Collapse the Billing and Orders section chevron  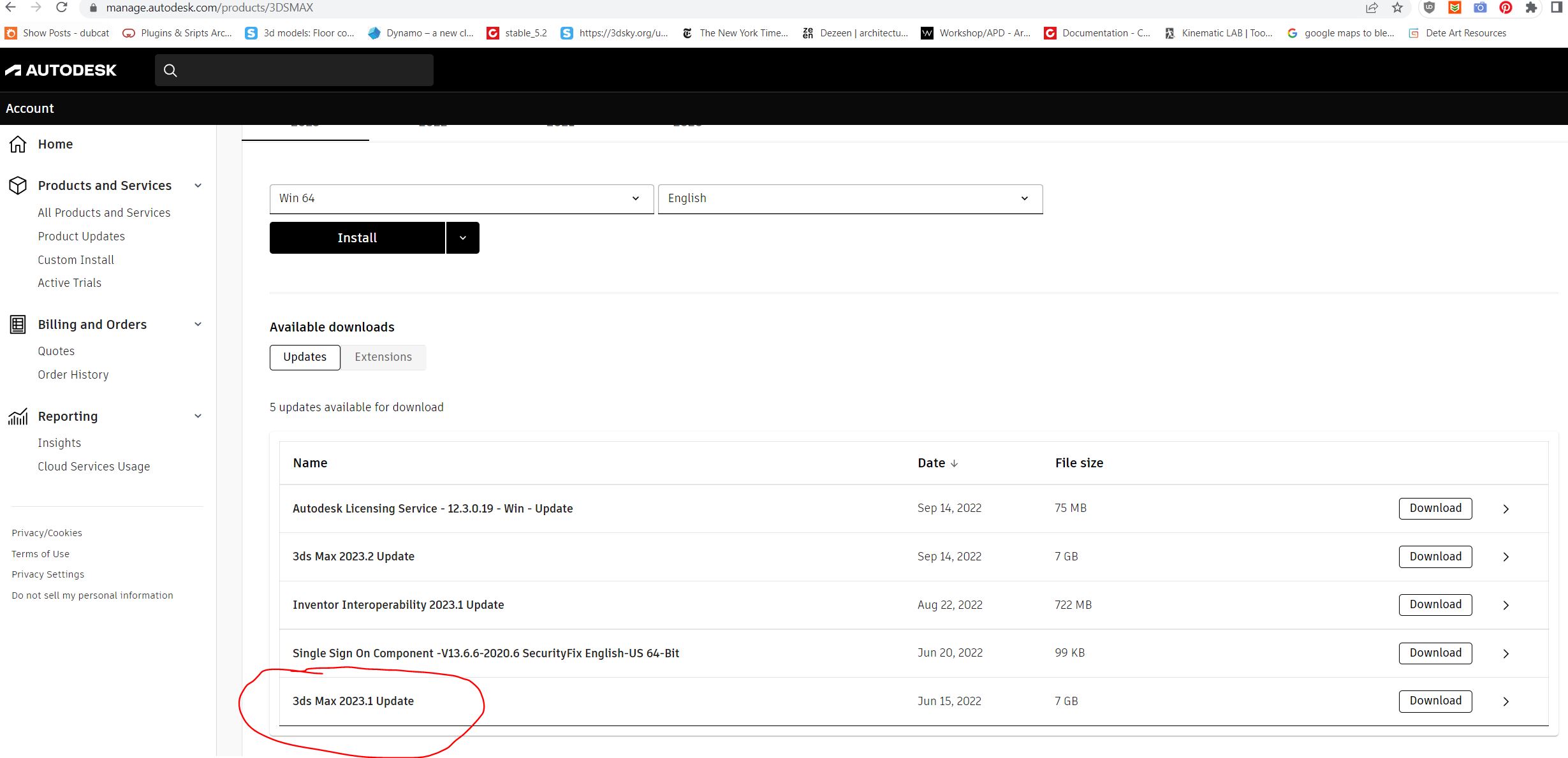[x=198, y=324]
